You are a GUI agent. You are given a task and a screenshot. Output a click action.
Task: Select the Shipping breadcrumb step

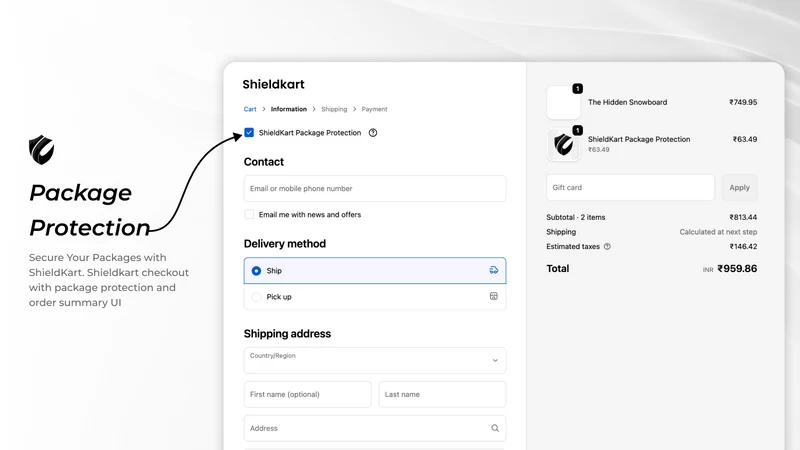(x=334, y=109)
